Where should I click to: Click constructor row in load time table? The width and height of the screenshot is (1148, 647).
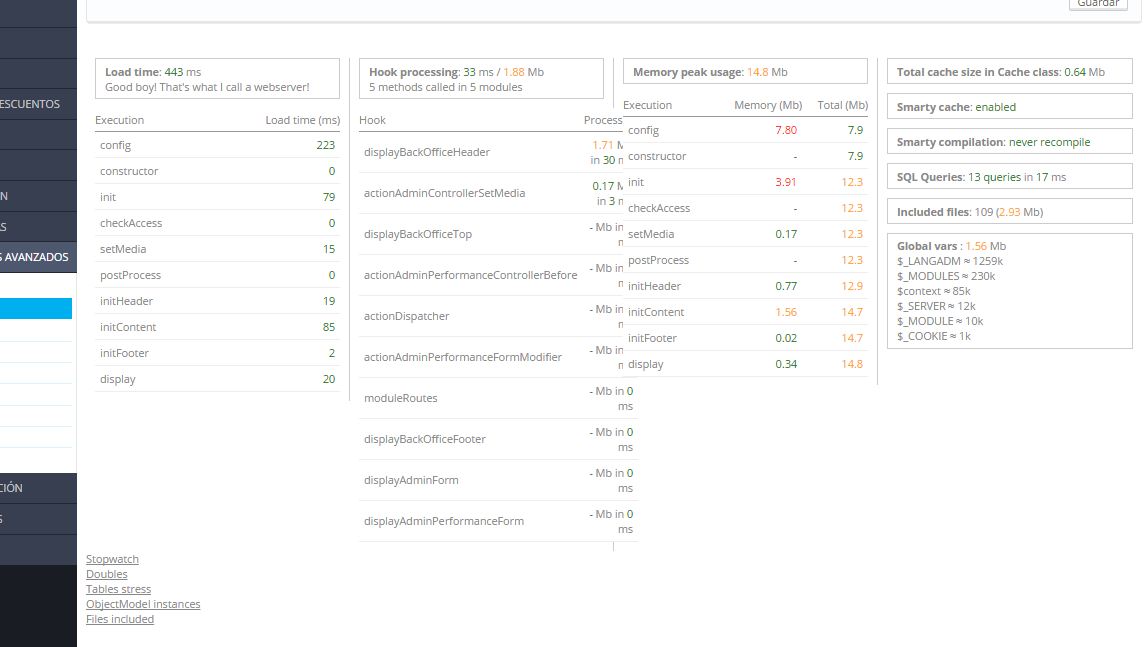point(217,171)
